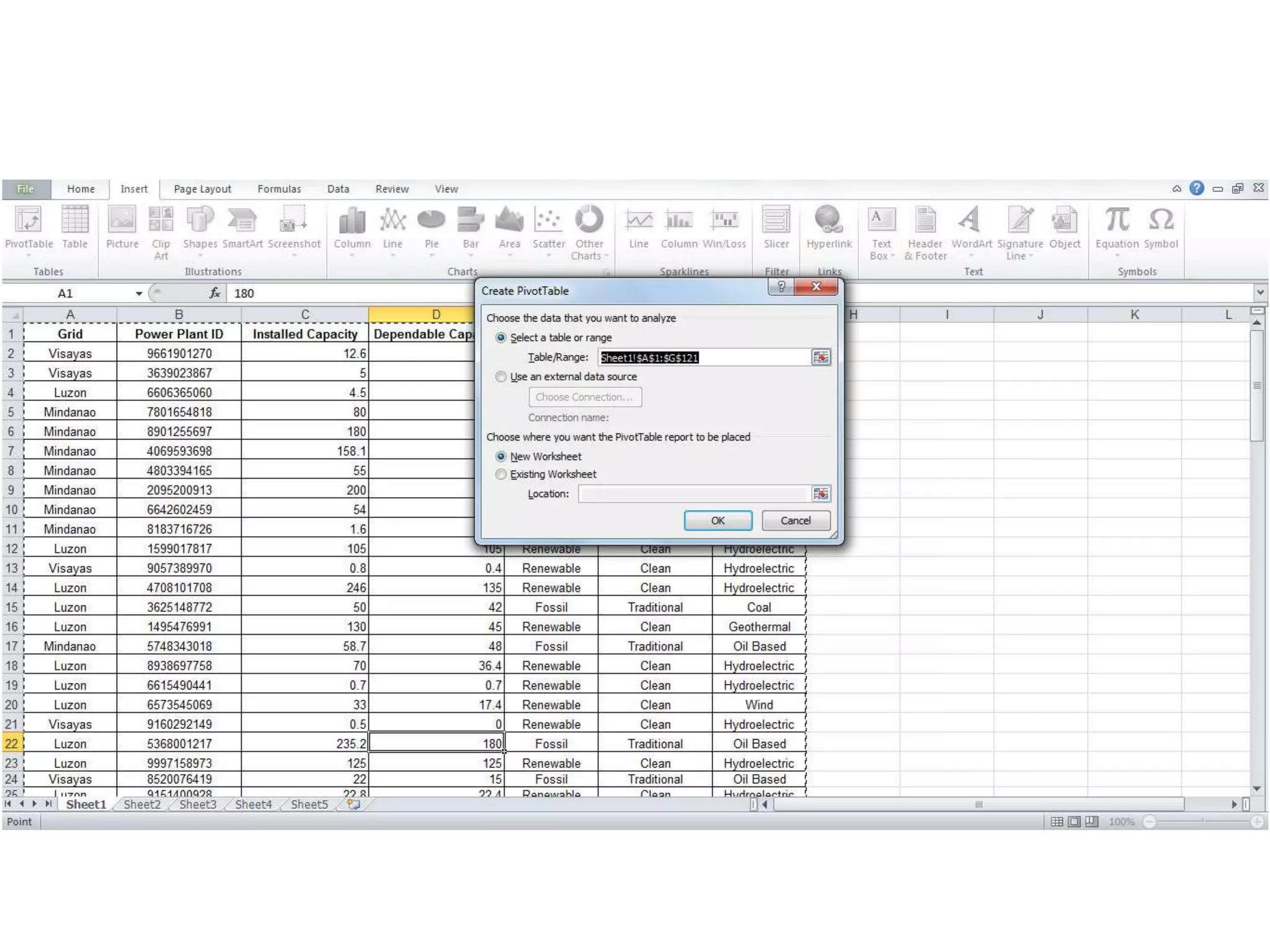Switch to the Page Layout ribbon tab

[202, 189]
